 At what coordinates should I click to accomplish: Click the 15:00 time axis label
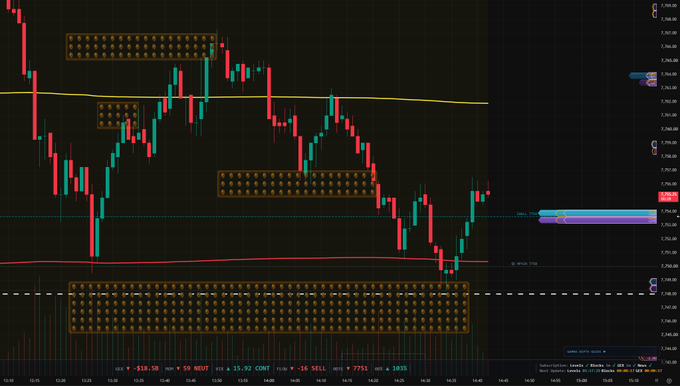(582, 381)
